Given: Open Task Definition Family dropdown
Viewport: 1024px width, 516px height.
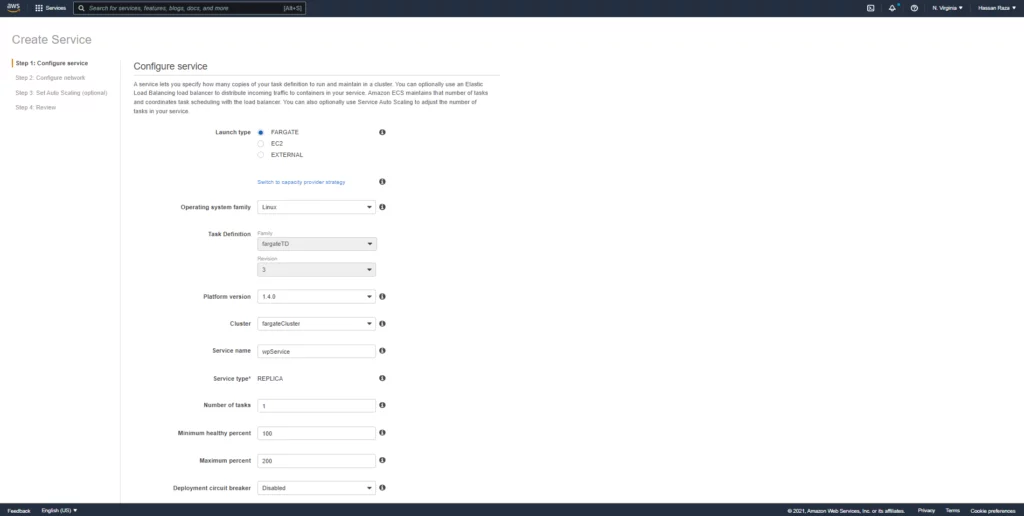Looking at the screenshot, I should tap(317, 244).
